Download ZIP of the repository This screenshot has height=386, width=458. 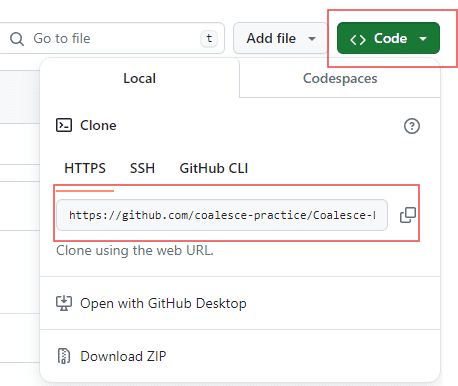[x=240, y=356]
